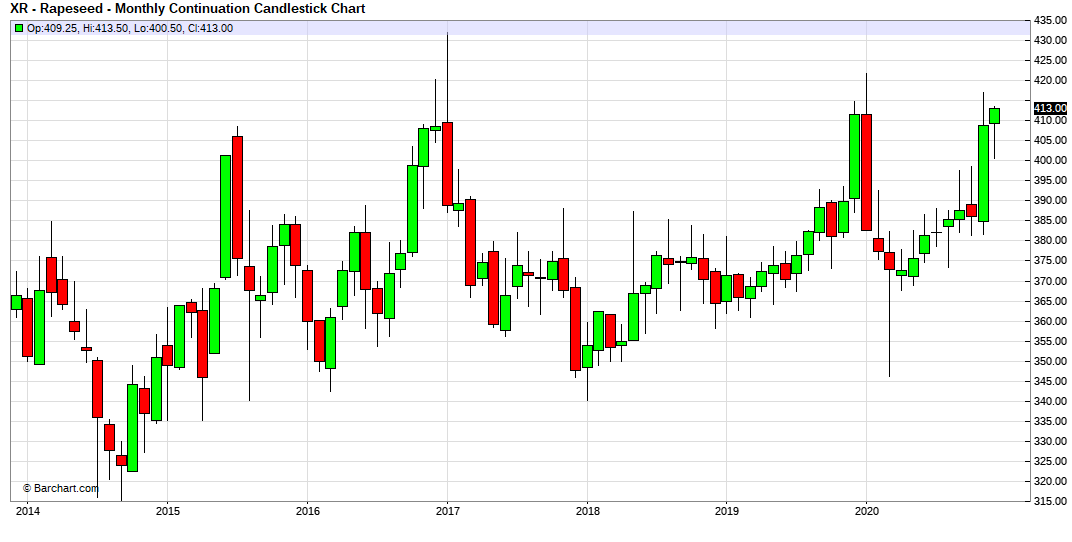The width and height of the screenshot is (1072, 542).
Task: Click the 315.00 price axis label
Action: click(x=1049, y=501)
